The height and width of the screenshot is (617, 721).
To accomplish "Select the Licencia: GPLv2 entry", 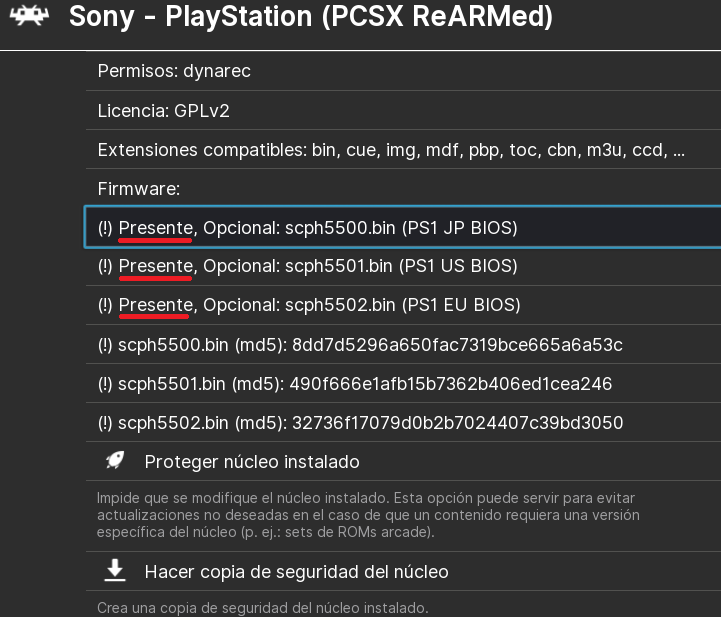I will (164, 110).
